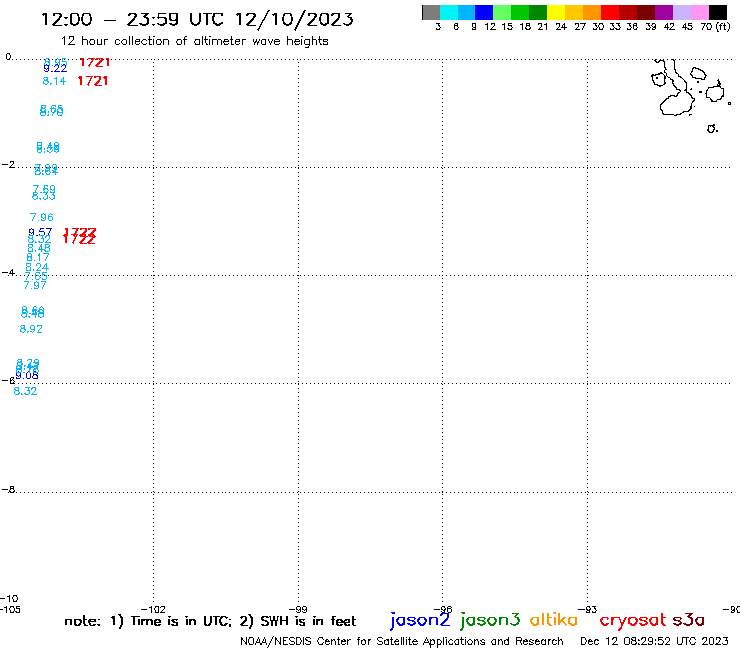Screen dimensions: 740x650
Task: Click the longitude axis label "-93"
Action: click(588, 609)
